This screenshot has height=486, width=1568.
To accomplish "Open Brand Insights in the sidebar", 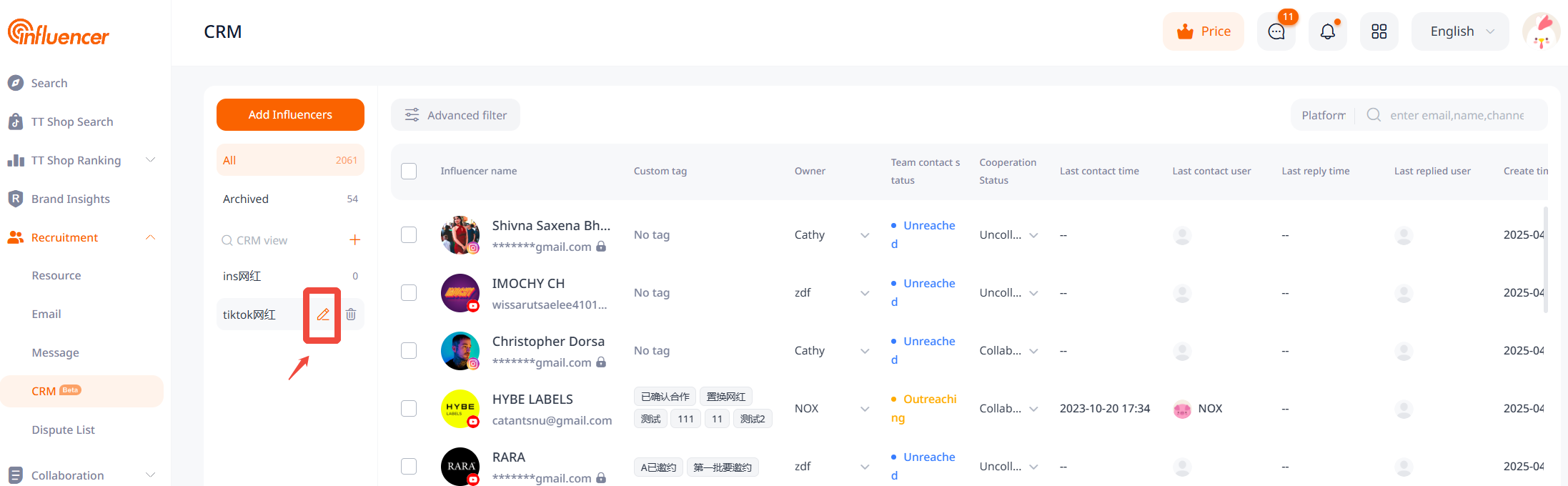I will click(x=70, y=199).
